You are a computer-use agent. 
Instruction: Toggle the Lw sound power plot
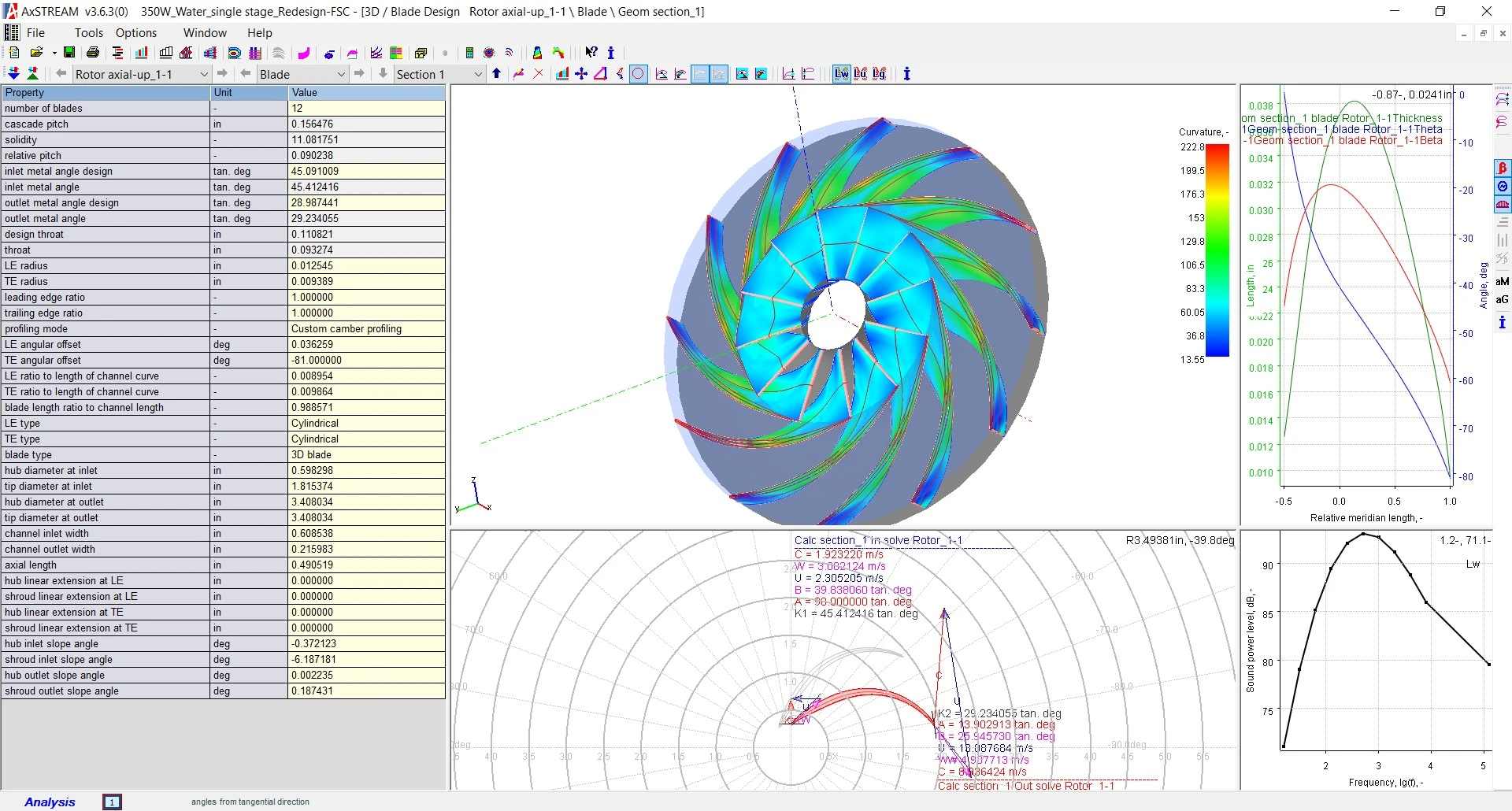(843, 73)
